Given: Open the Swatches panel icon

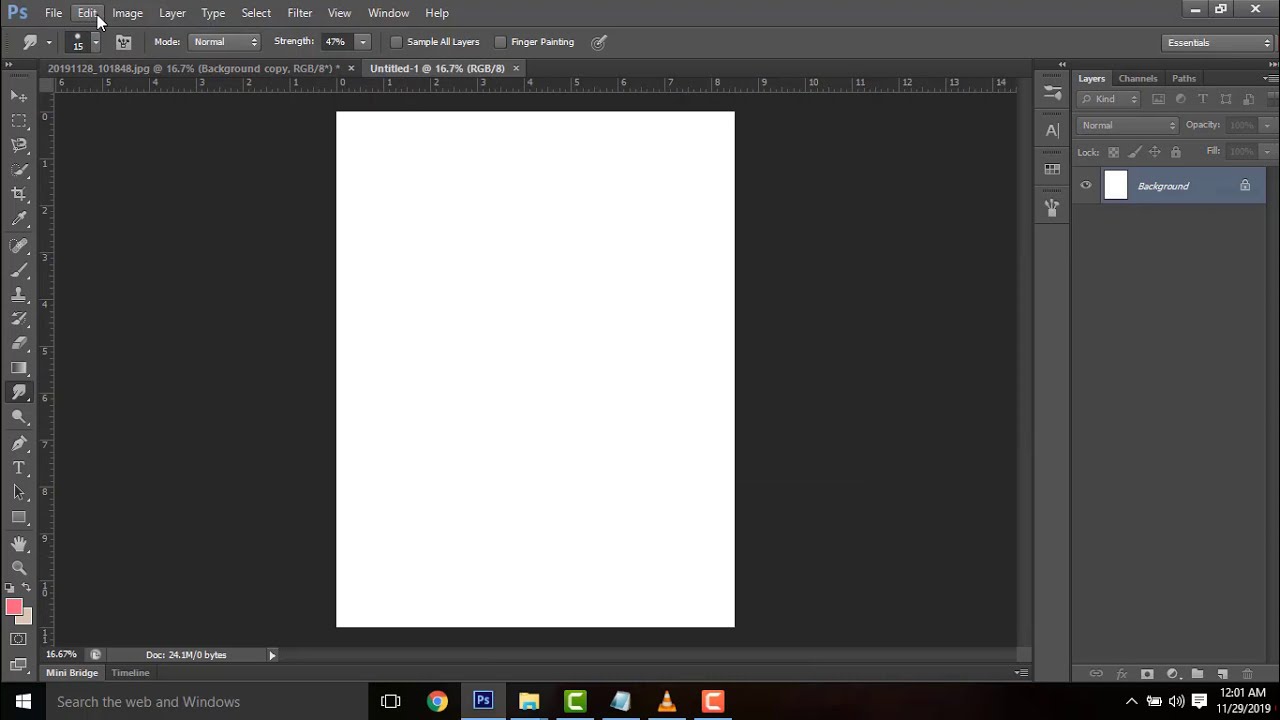Looking at the screenshot, I should 1052,169.
